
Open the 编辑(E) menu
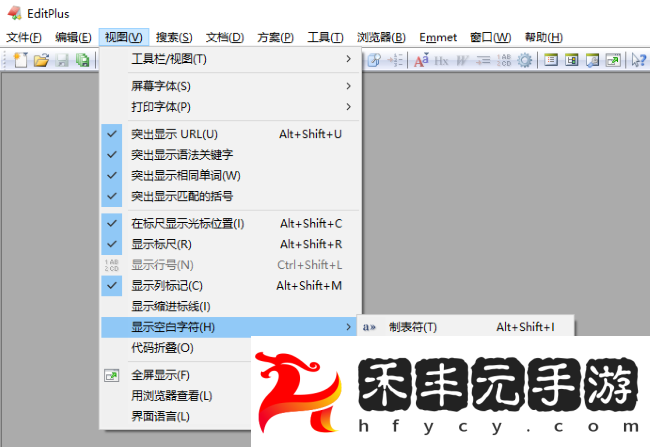click(73, 37)
